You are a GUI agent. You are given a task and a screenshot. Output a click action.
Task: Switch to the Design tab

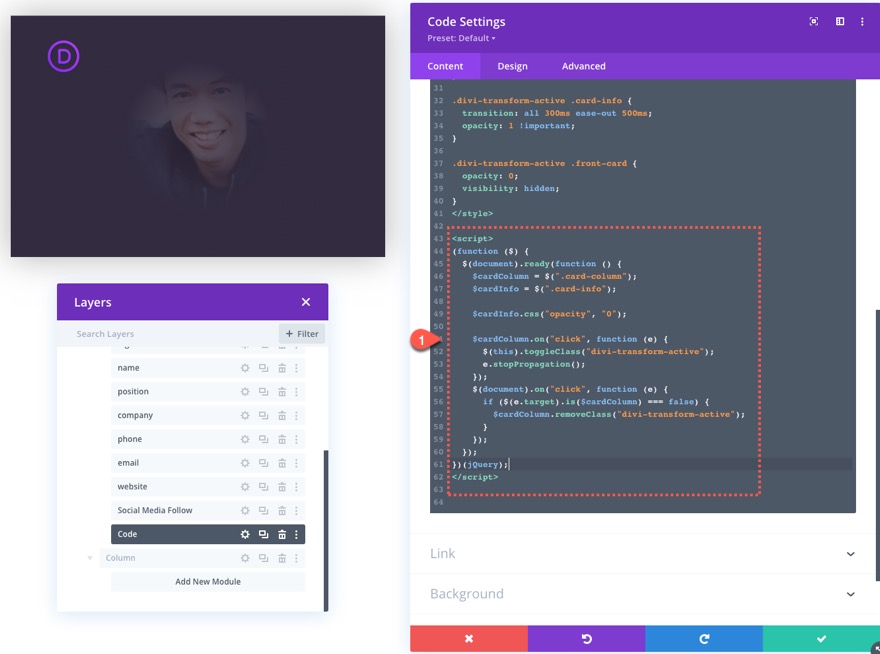pyautogui.click(x=512, y=65)
